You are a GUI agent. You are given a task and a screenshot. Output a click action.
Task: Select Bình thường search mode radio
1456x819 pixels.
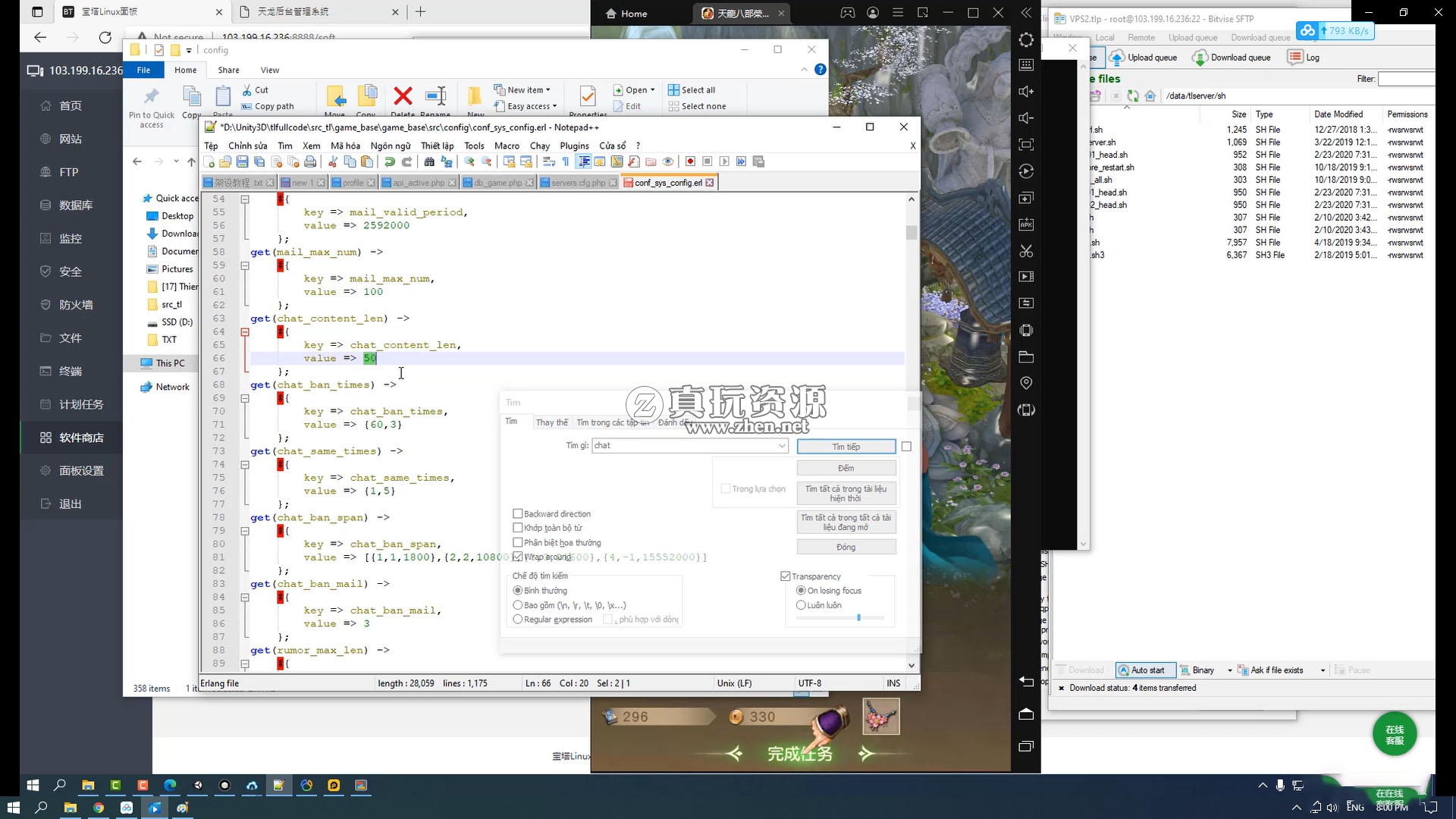518,591
